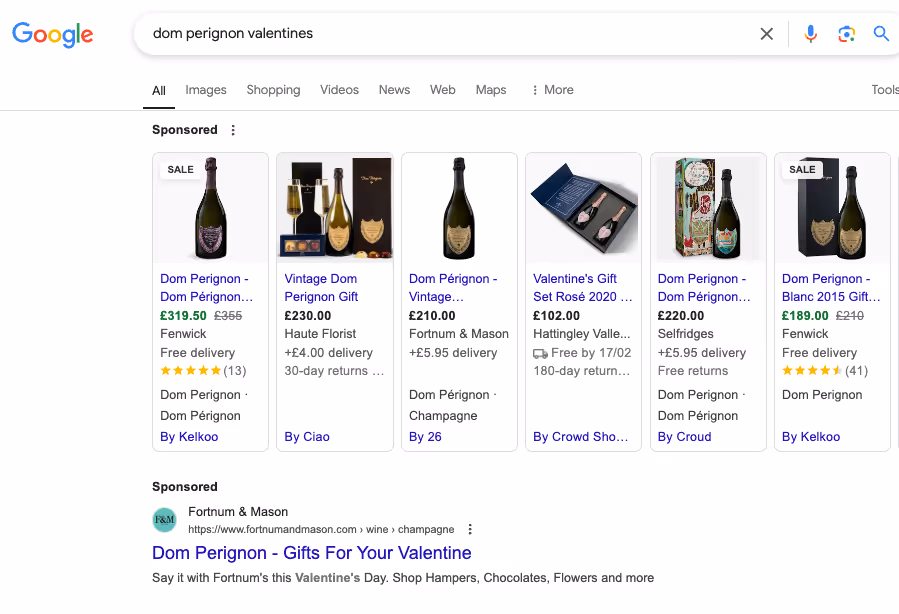Click the £102.00 price
Viewport: 899px width, 614px height.
(x=557, y=316)
